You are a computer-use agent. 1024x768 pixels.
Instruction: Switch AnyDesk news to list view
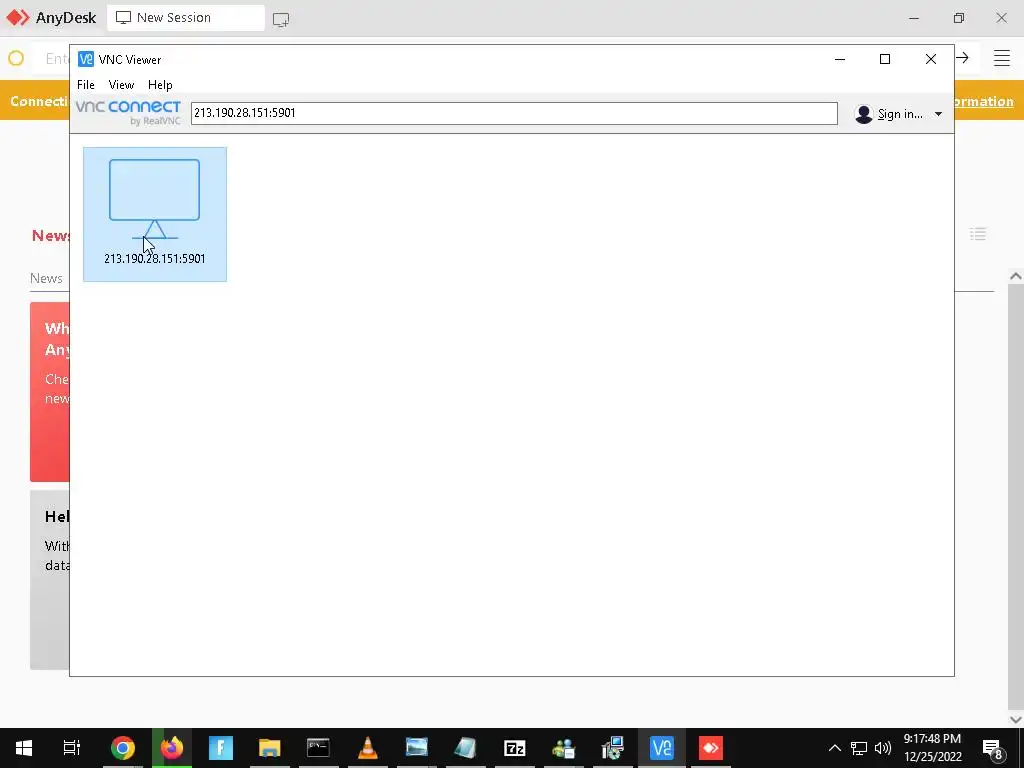click(x=978, y=234)
